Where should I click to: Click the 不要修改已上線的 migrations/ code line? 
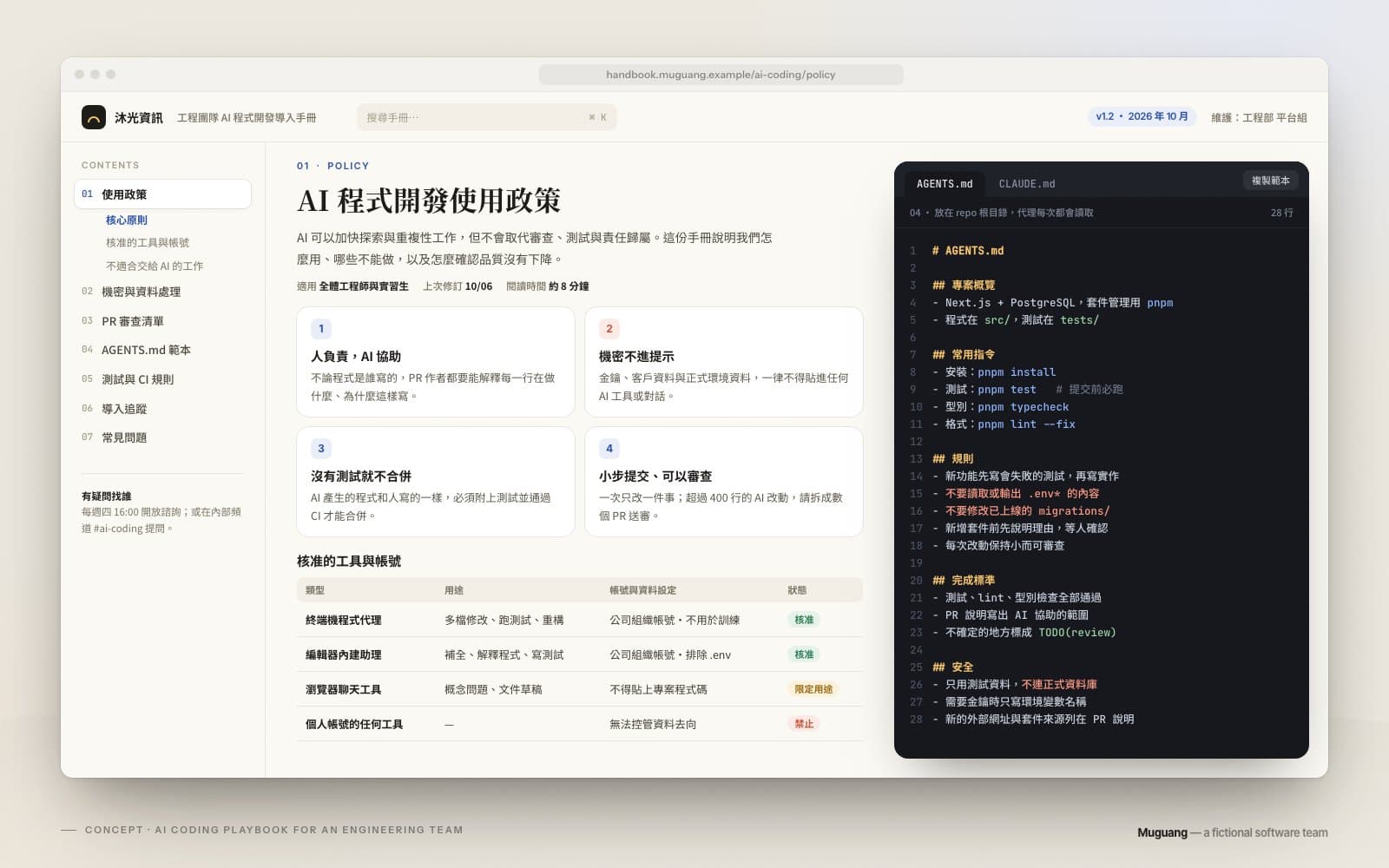pyautogui.click(x=1021, y=511)
